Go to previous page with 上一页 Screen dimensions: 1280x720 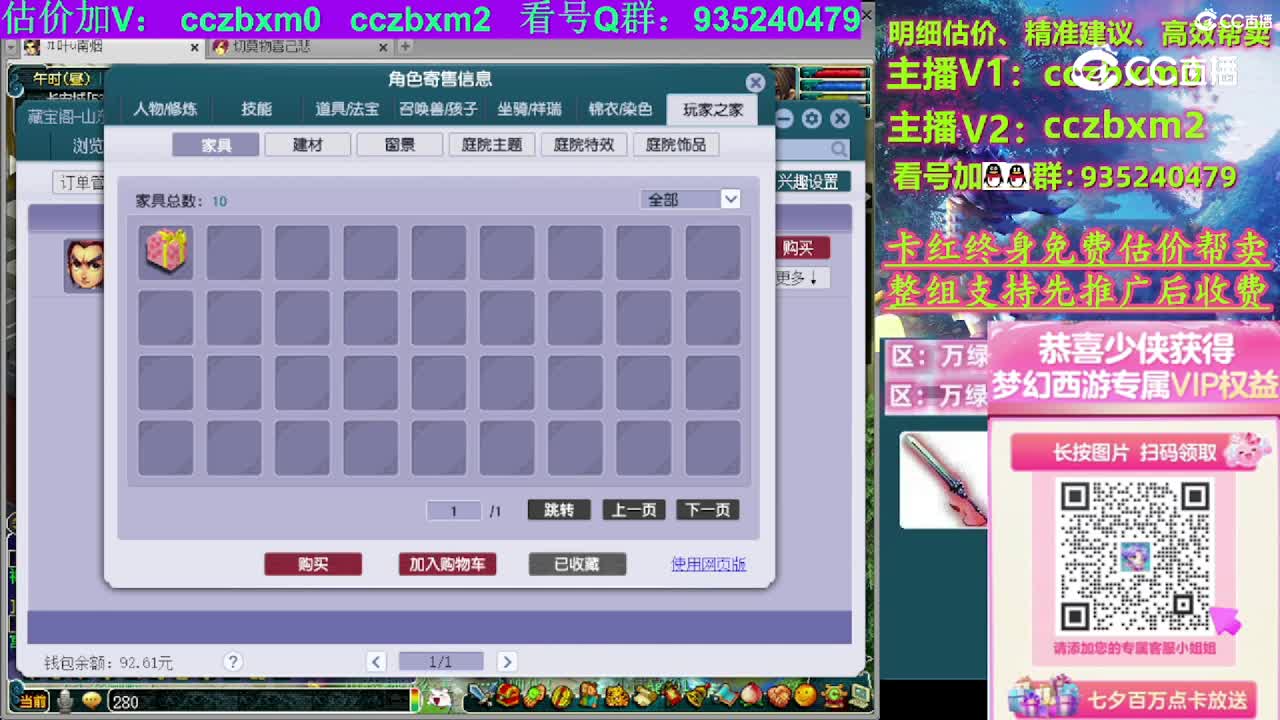coord(634,510)
